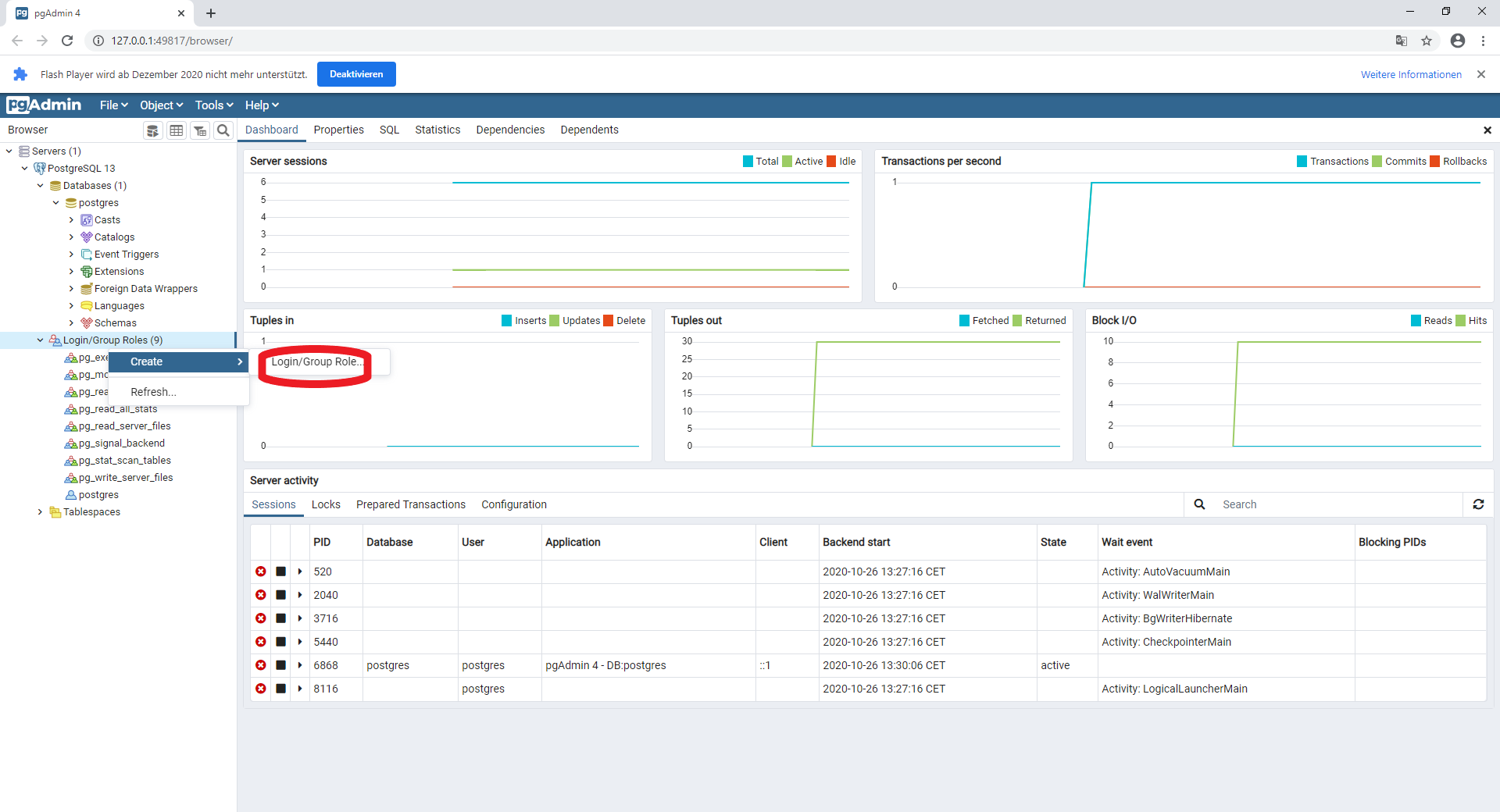This screenshot has height=812, width=1500.
Task: Dismiss the Flash Player notification bar
Action: pos(1481,74)
